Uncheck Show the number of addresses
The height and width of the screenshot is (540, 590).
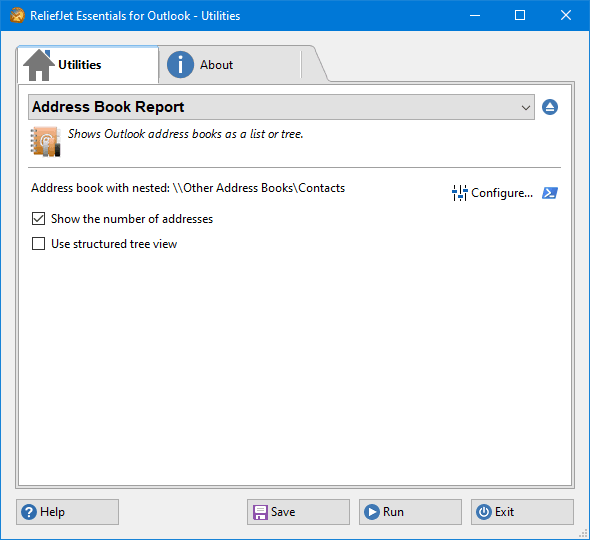[38, 219]
